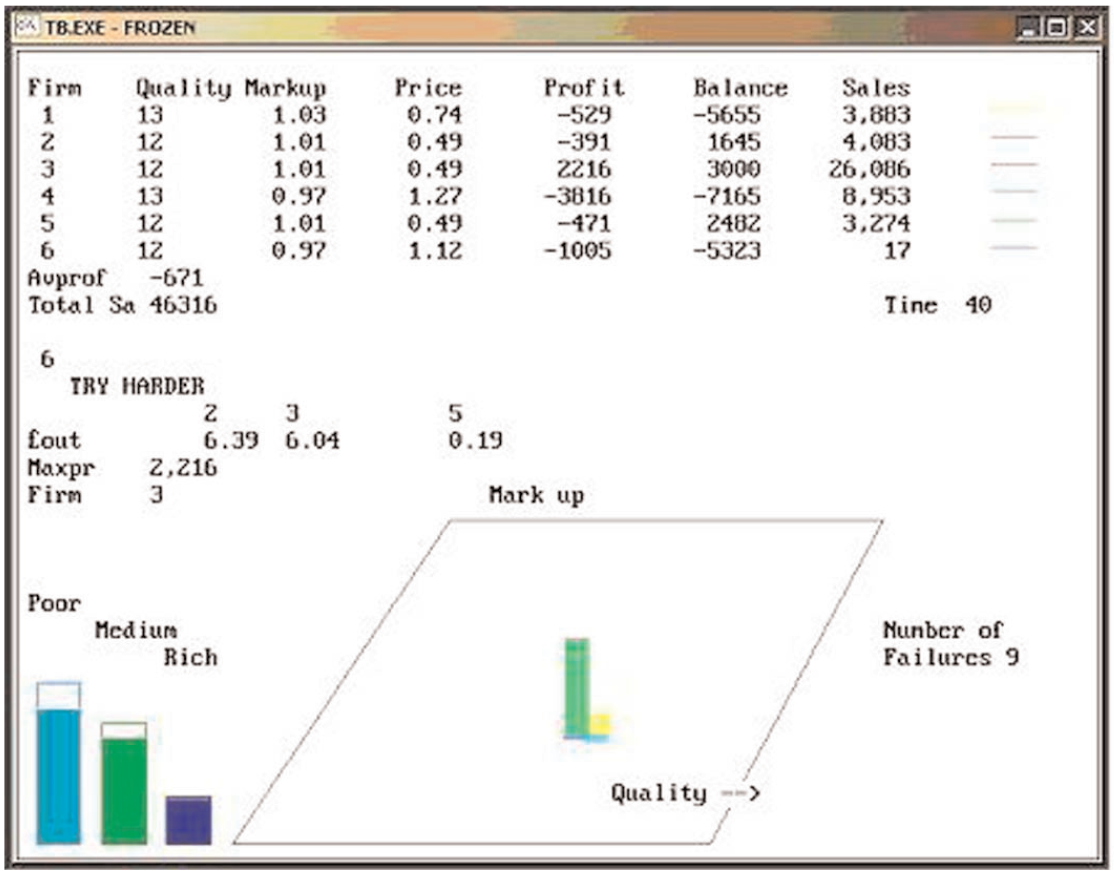The width and height of the screenshot is (1114, 871).
Task: Click the Number of Failures 9 label
Action: pos(949,644)
